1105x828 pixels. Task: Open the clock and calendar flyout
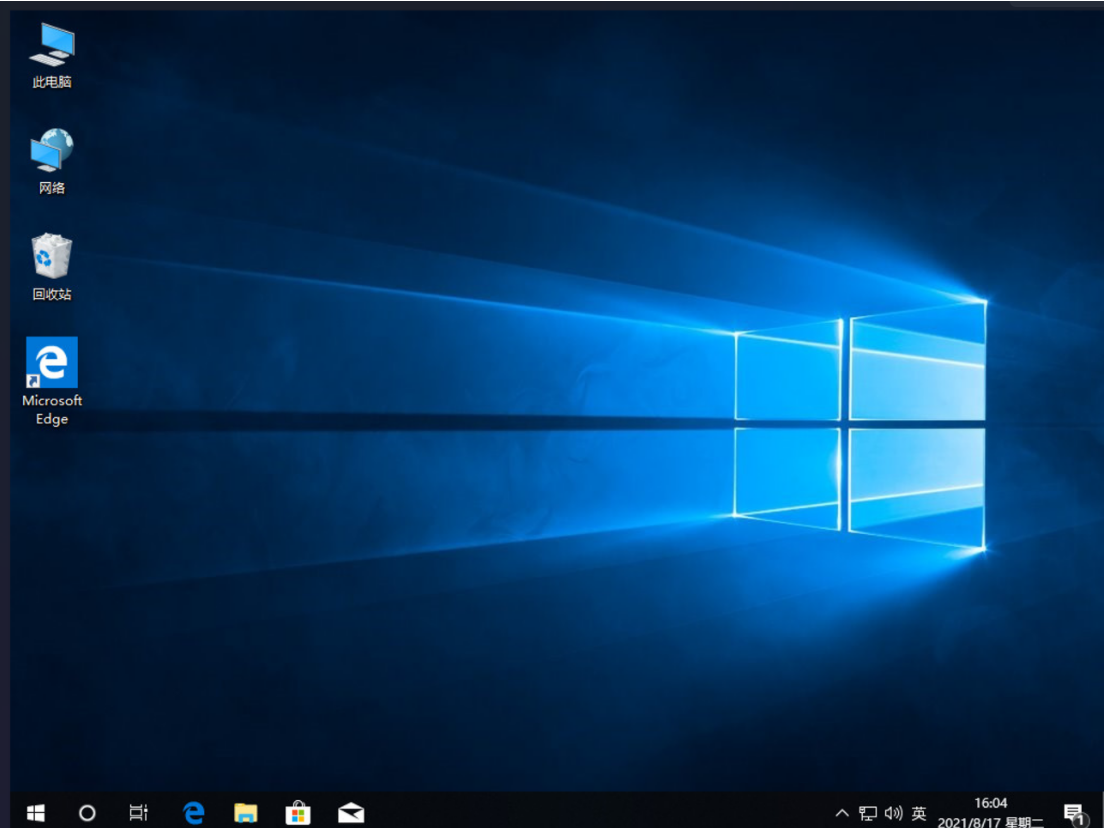pyautogui.click(x=990, y=812)
